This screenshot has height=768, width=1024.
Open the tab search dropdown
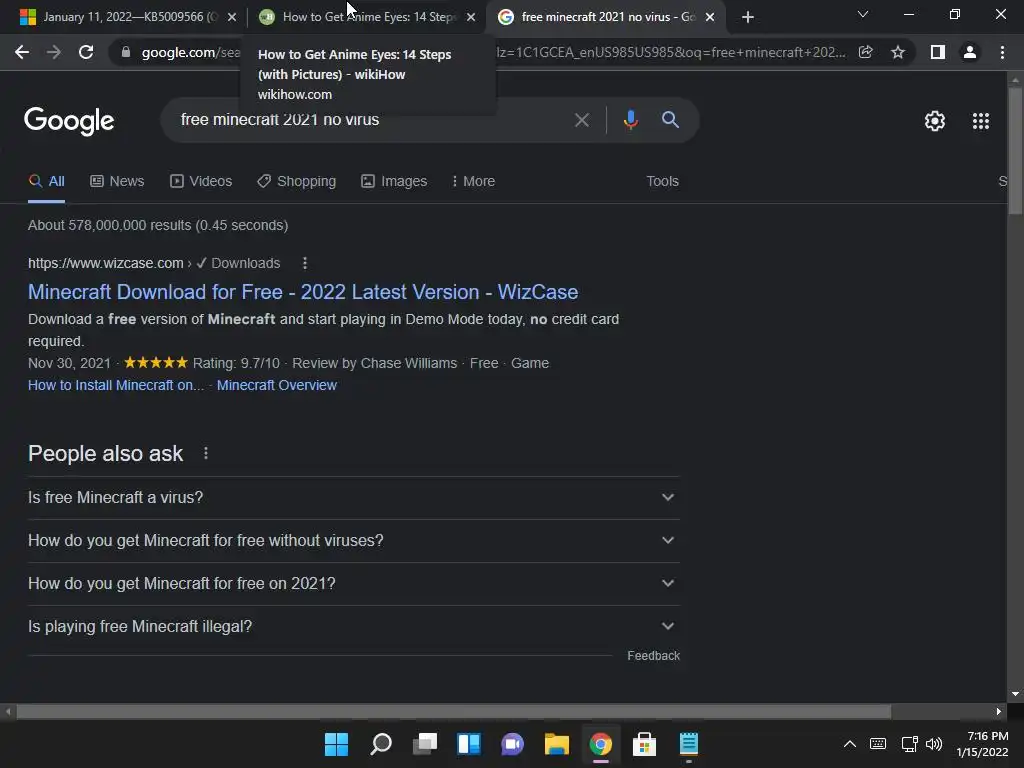863,14
